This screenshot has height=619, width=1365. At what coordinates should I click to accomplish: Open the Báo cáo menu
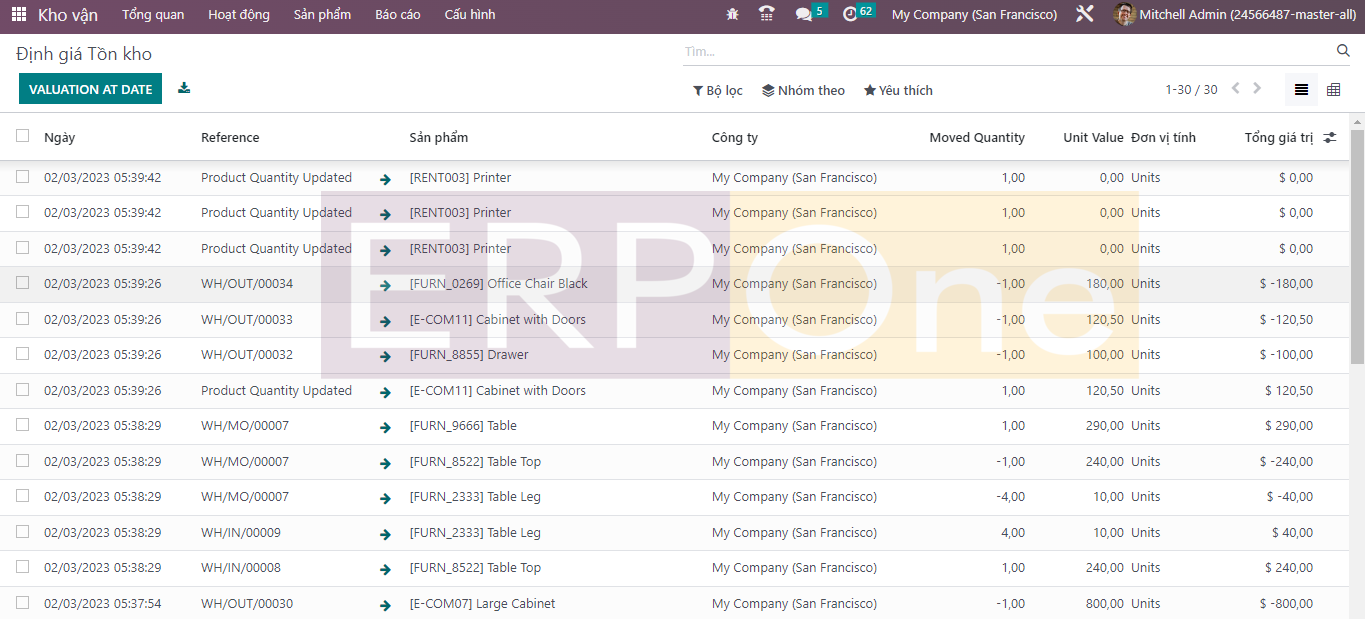(x=397, y=15)
